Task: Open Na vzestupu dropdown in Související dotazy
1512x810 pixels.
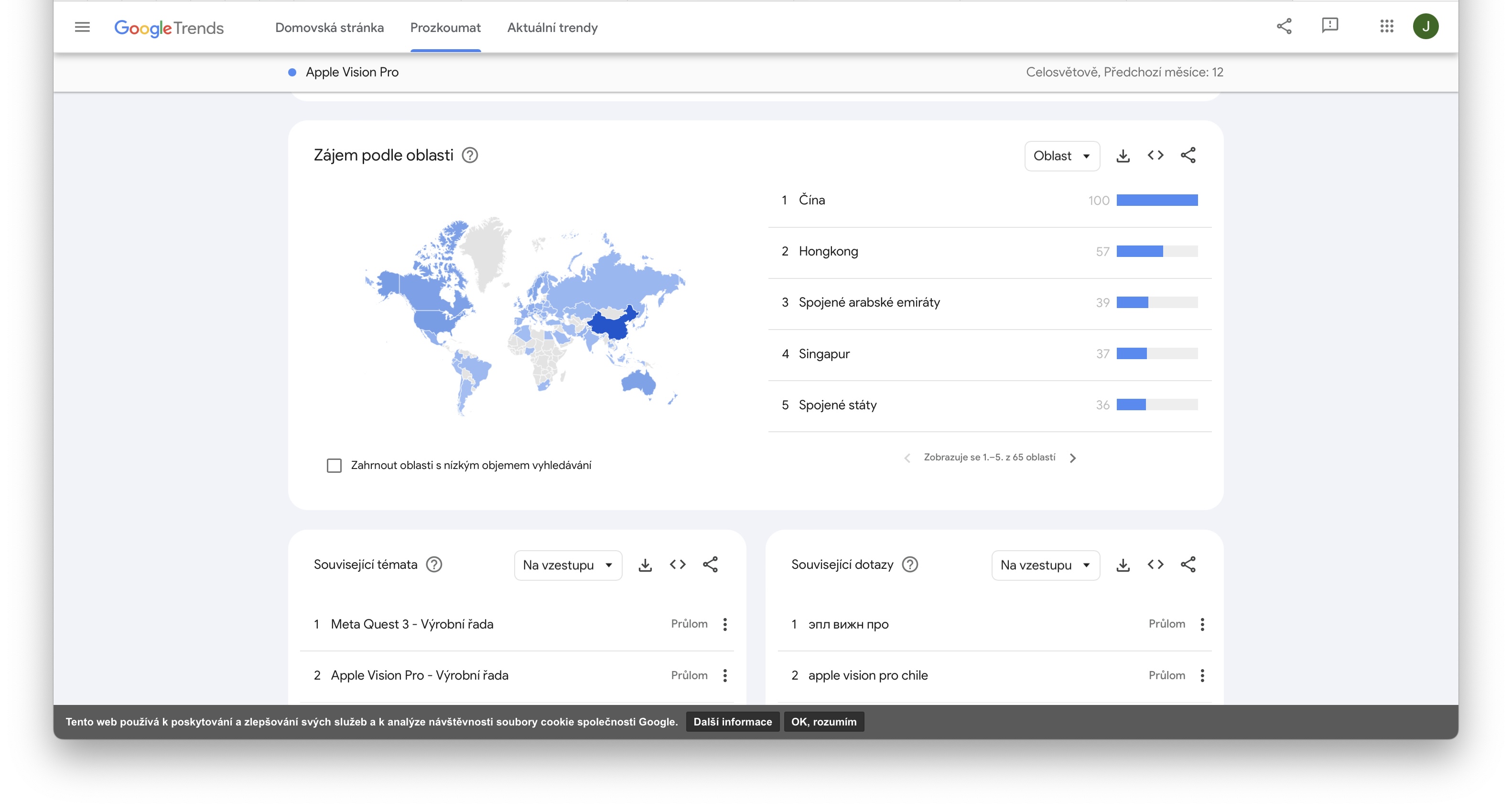Action: 1045,565
